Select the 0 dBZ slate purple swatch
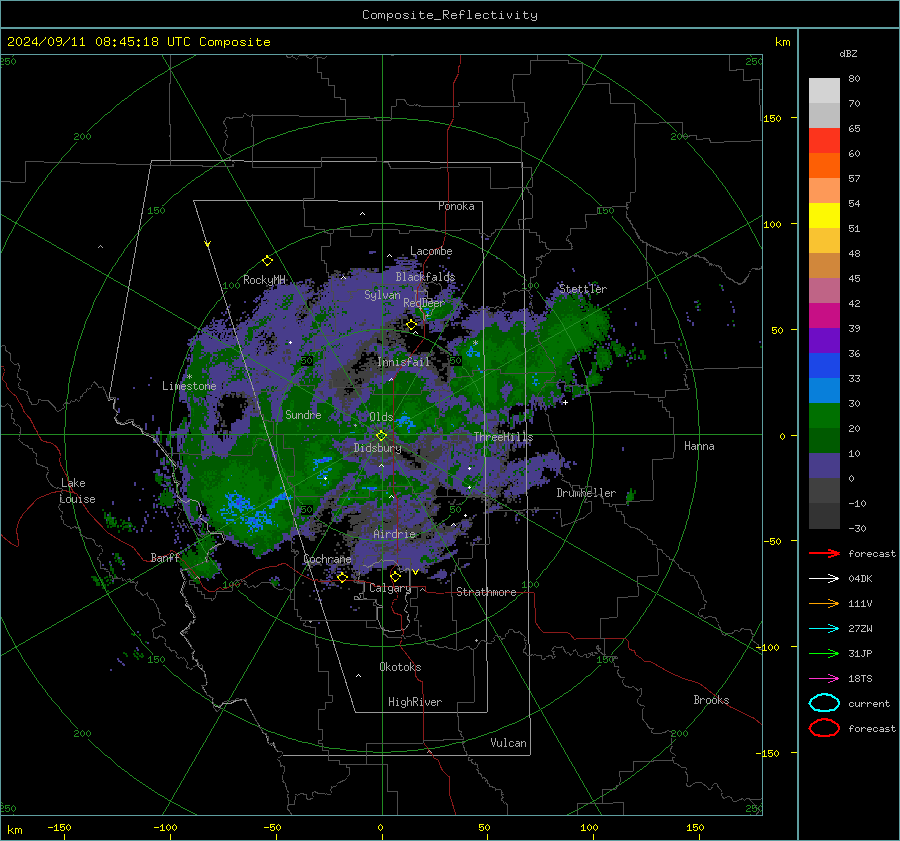 (x=824, y=466)
